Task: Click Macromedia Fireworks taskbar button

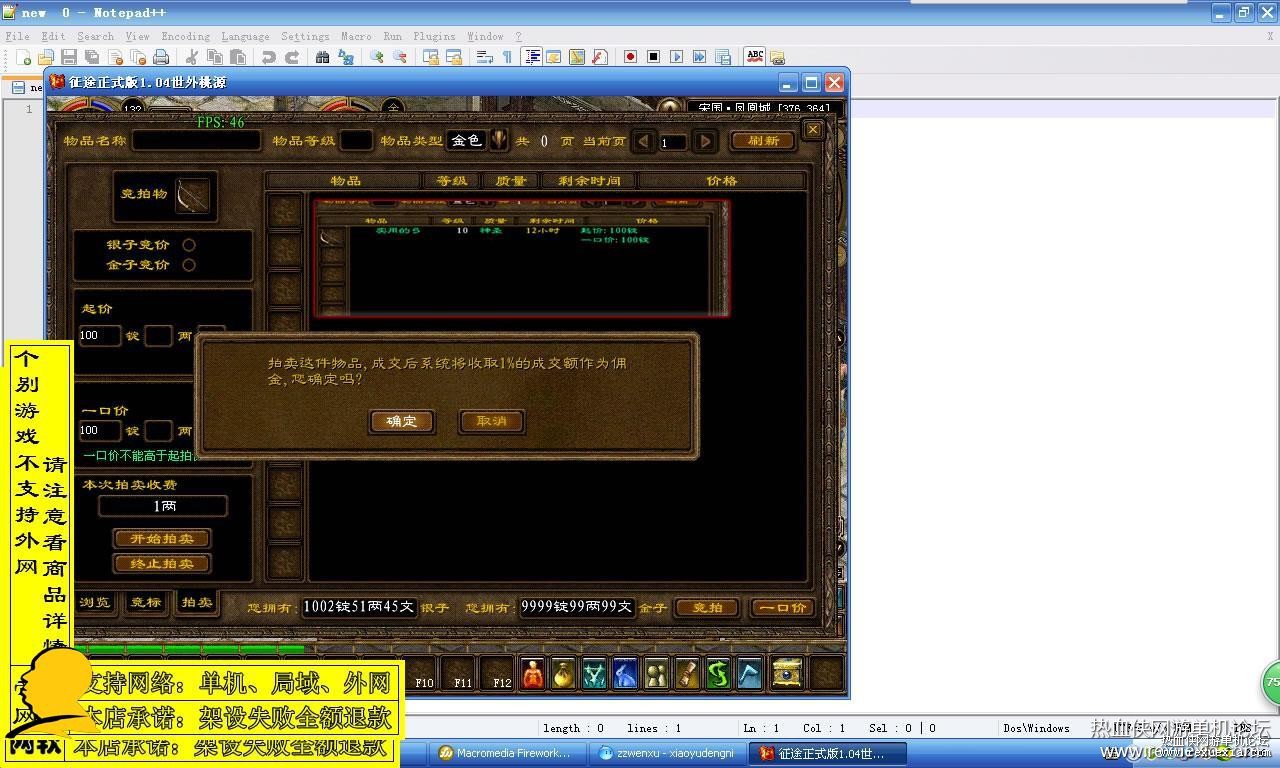Action: click(507, 753)
